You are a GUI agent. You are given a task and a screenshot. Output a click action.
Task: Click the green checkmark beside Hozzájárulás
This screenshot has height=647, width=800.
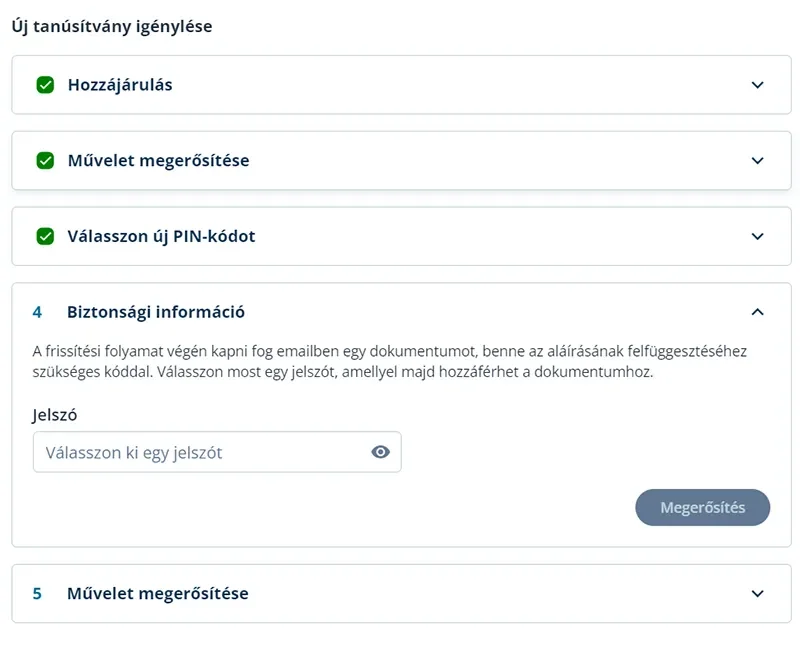point(45,85)
